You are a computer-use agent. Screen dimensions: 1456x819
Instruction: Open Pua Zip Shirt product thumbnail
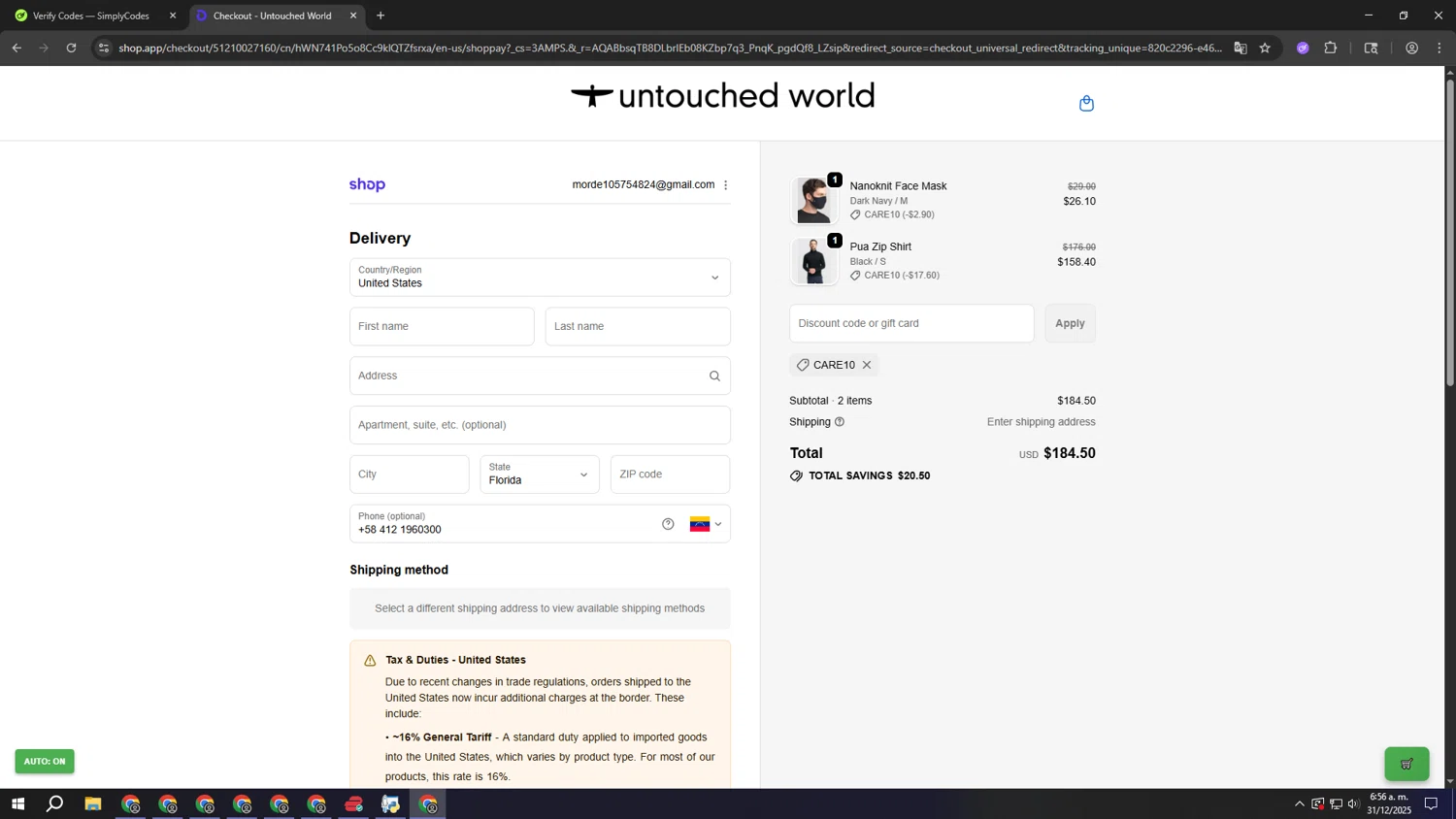point(813,262)
